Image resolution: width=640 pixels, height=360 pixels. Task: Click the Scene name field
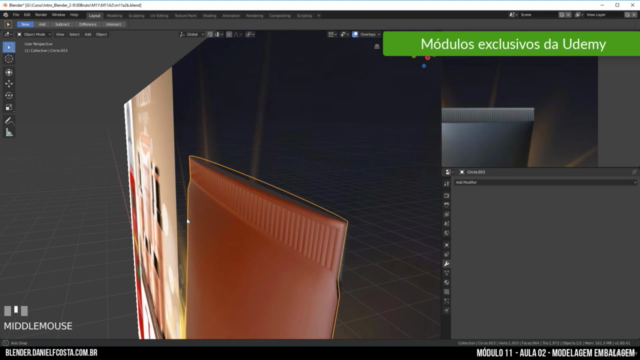point(538,15)
